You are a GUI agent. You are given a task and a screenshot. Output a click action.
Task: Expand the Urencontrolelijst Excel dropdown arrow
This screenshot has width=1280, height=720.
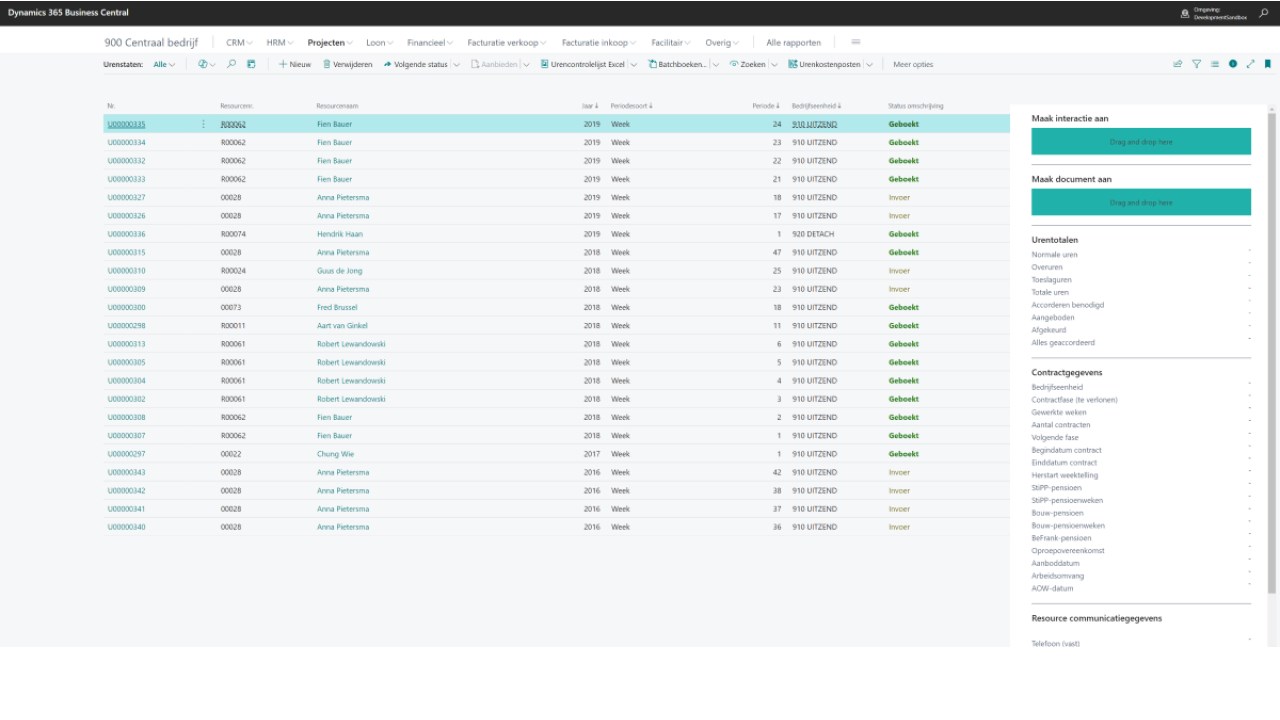pos(634,64)
